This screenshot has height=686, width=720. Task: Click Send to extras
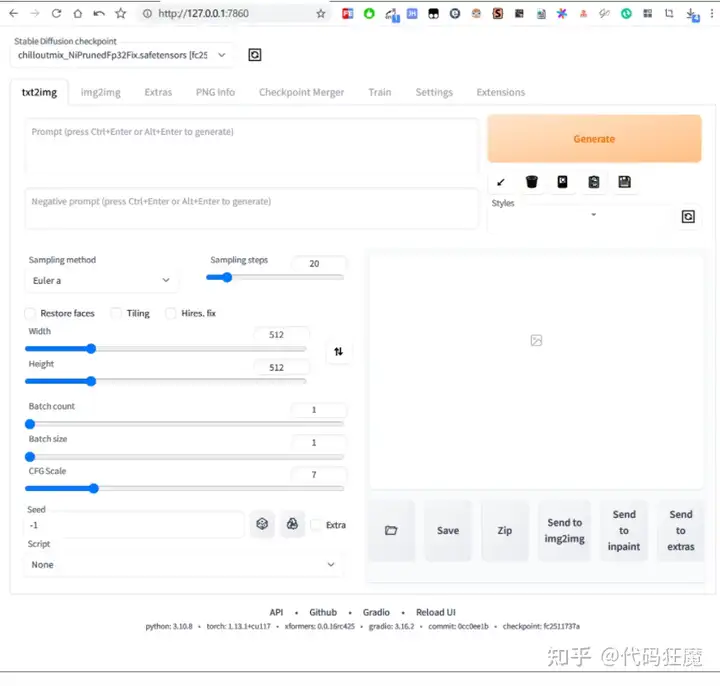point(681,531)
